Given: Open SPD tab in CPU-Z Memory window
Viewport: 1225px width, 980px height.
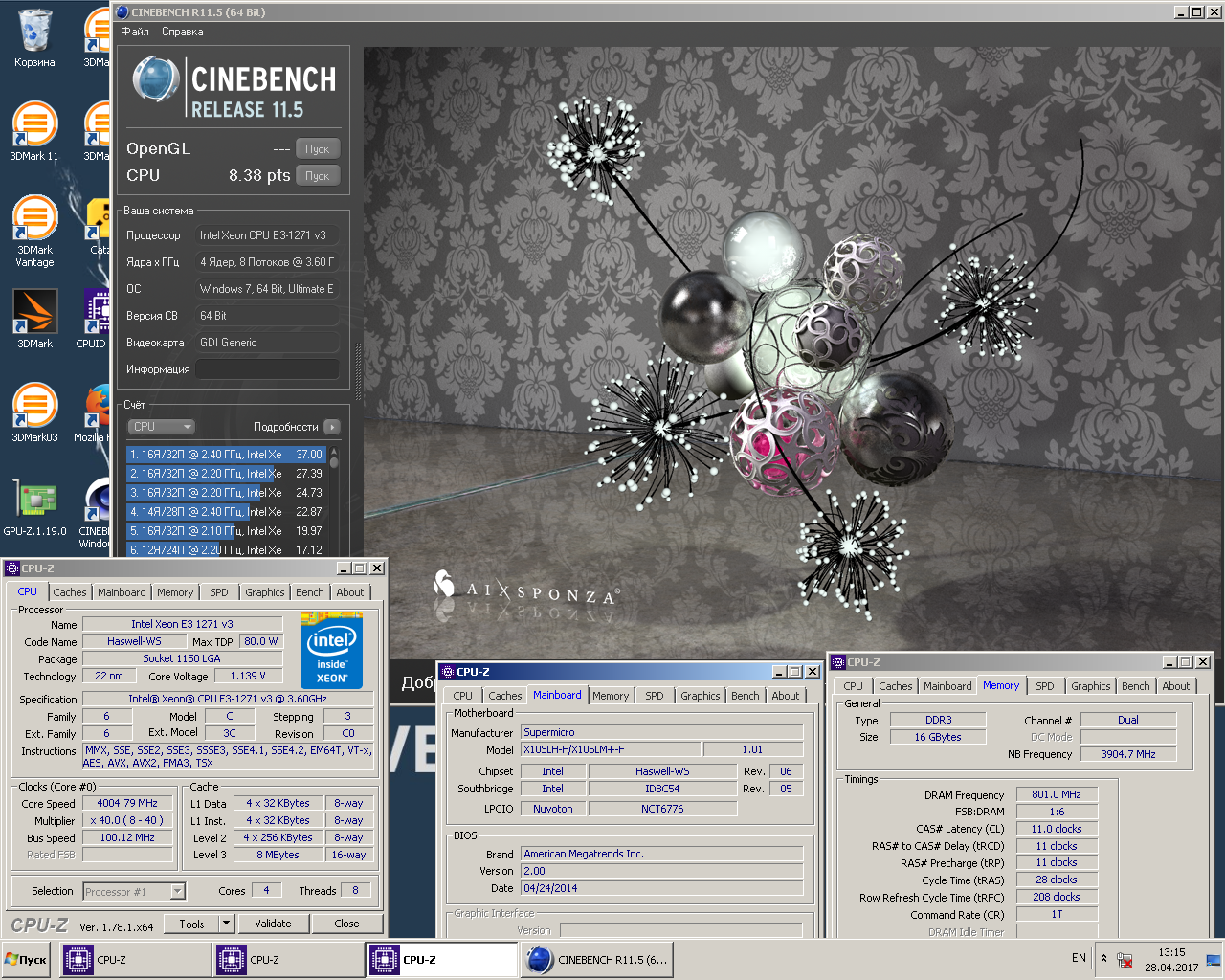Looking at the screenshot, I should pyautogui.click(x=1045, y=686).
